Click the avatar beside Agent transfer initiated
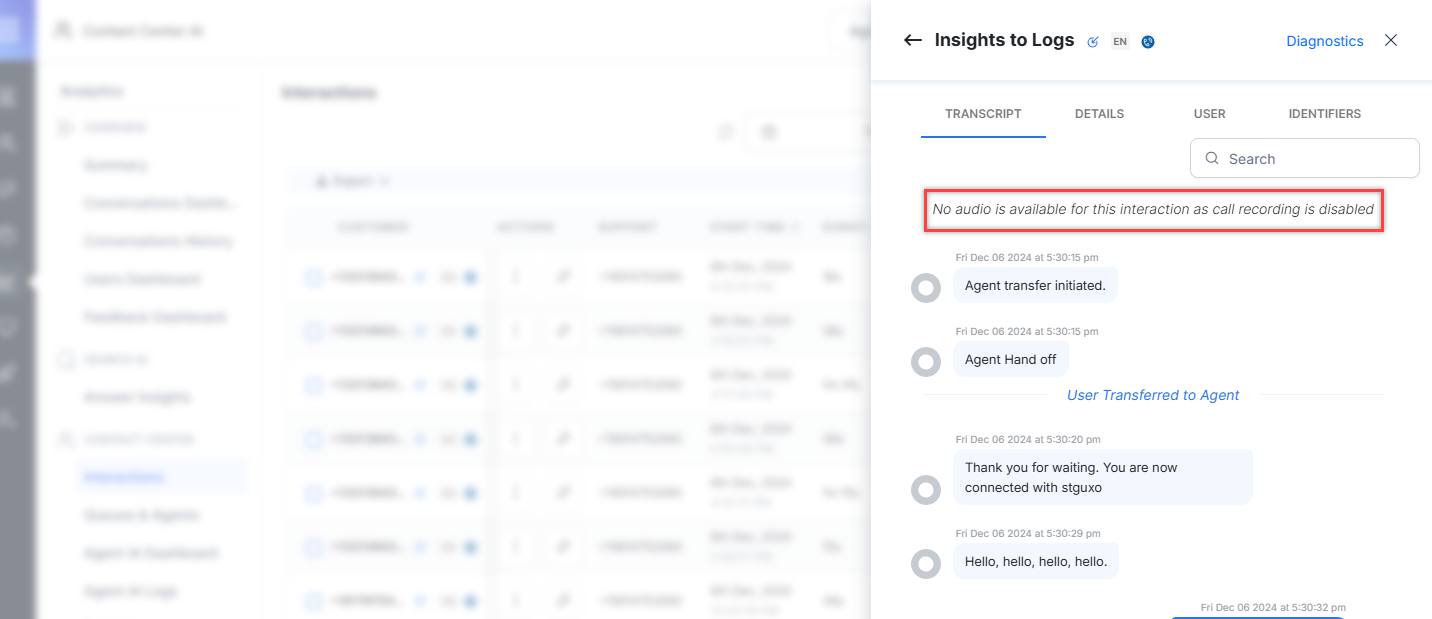This screenshot has width=1432, height=619. 926,288
